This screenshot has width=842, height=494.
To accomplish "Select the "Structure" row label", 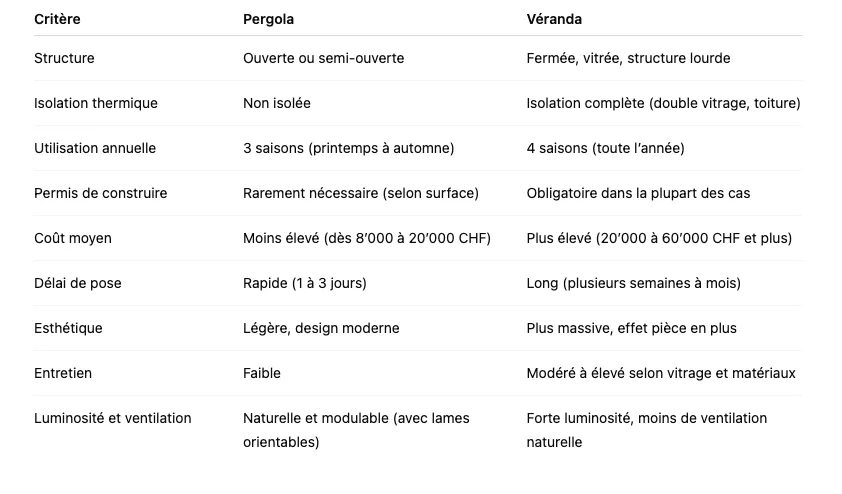I will (64, 58).
